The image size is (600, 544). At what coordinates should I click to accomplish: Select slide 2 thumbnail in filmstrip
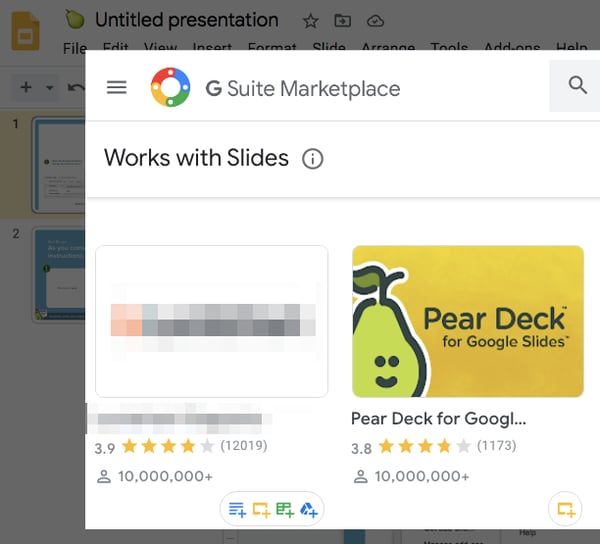click(60, 275)
